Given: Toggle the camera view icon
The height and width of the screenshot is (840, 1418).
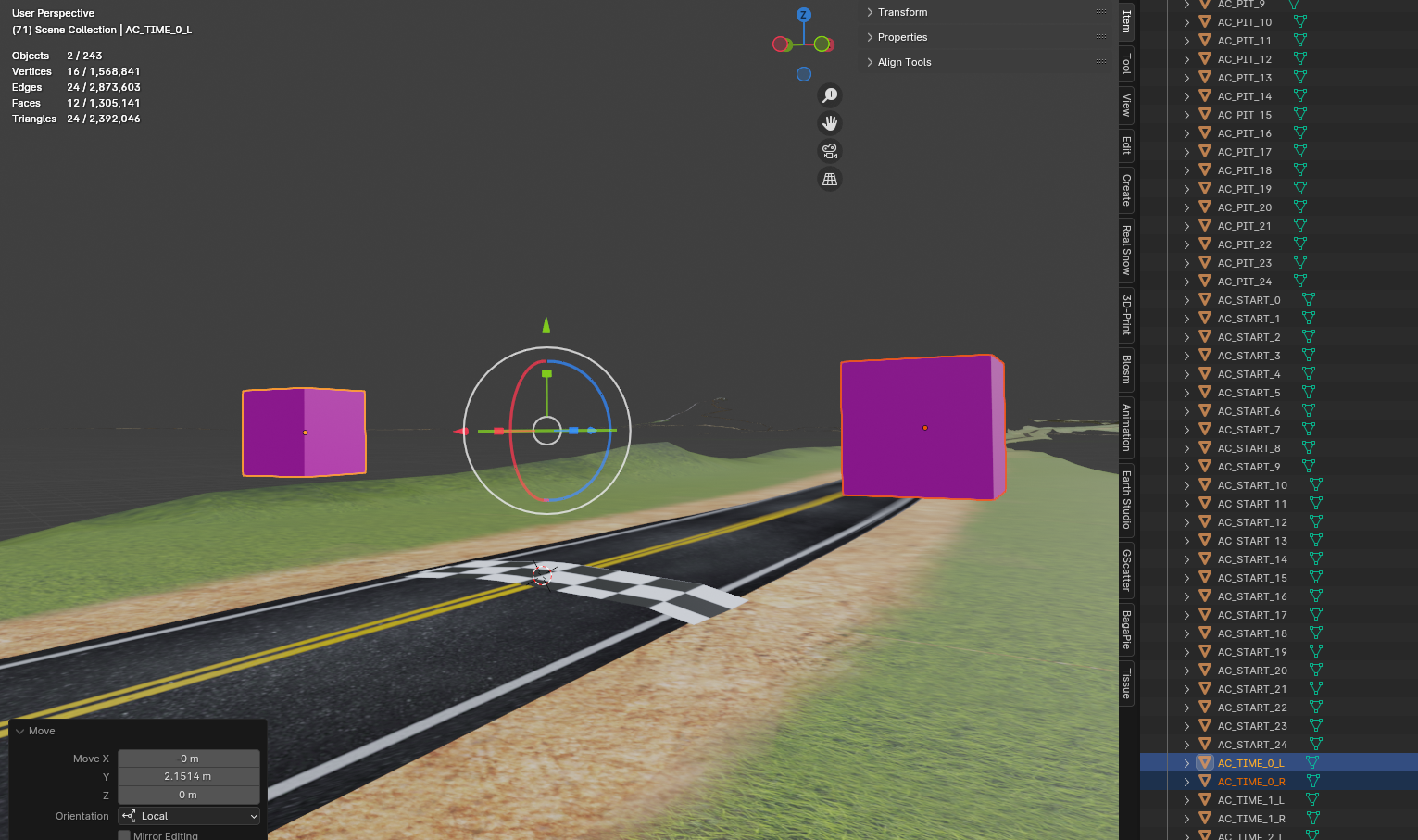Looking at the screenshot, I should click(830, 151).
